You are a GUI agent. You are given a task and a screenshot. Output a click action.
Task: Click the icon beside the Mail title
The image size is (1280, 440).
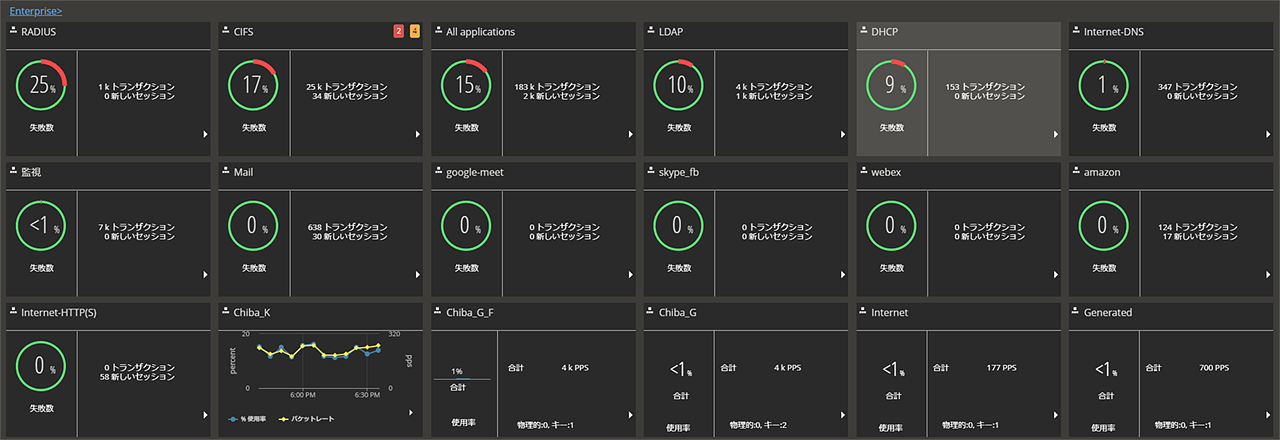pos(225,171)
